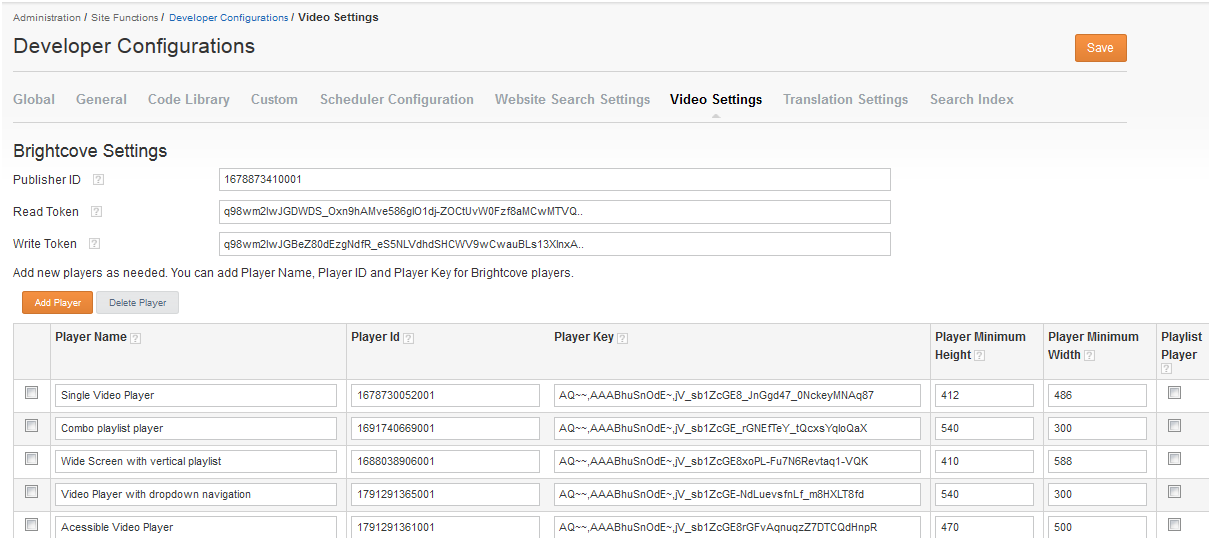The height and width of the screenshot is (540, 1211).
Task: Switch to the Global tab
Action: [x=34, y=100]
